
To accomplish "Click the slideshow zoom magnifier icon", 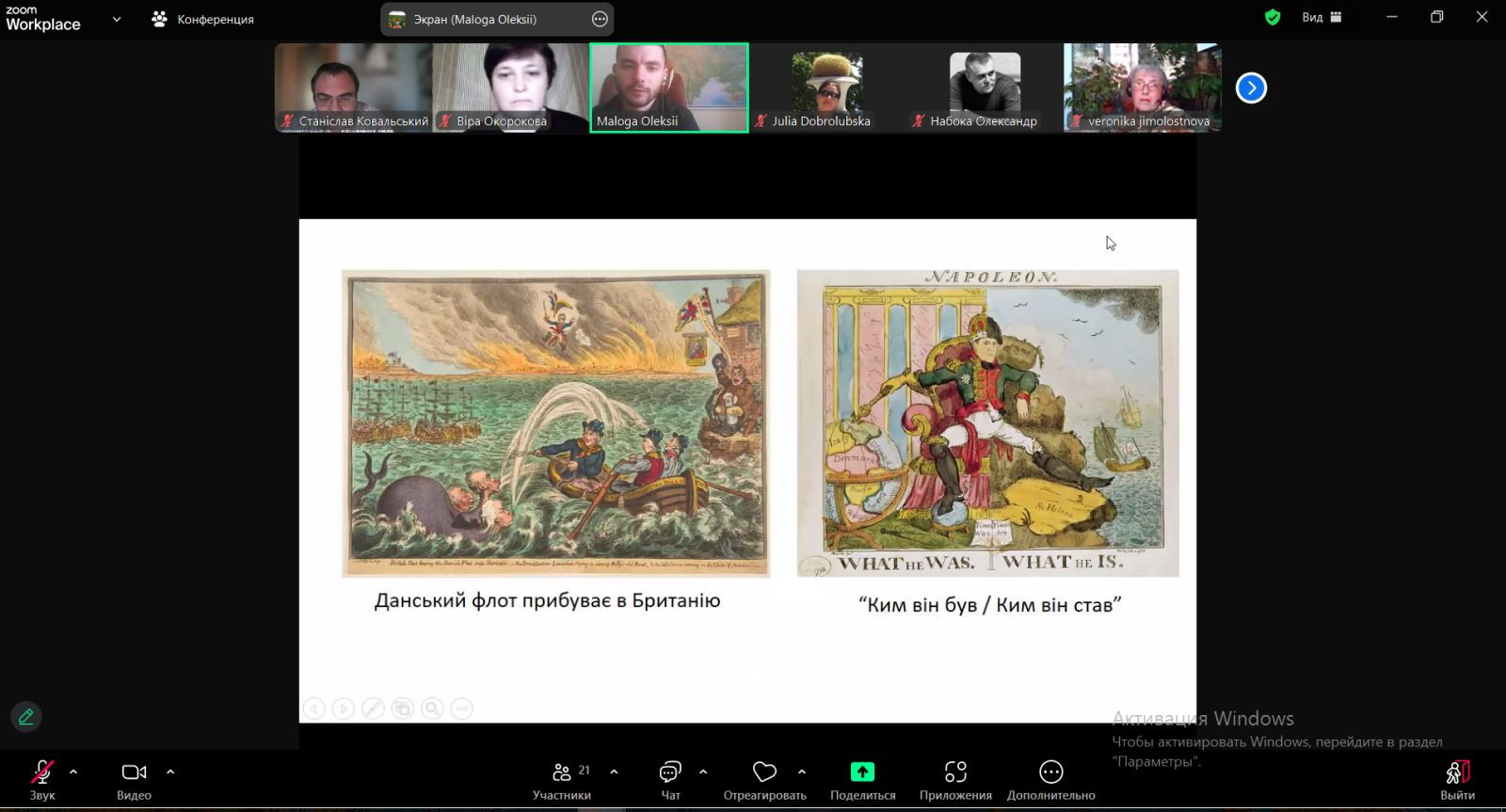I will (432, 709).
